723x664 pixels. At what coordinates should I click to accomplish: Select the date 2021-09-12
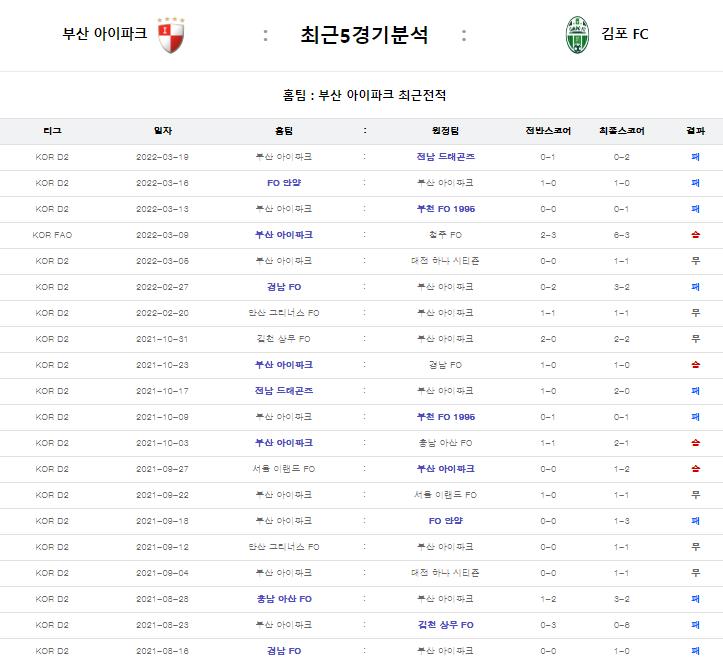pyautogui.click(x=162, y=547)
